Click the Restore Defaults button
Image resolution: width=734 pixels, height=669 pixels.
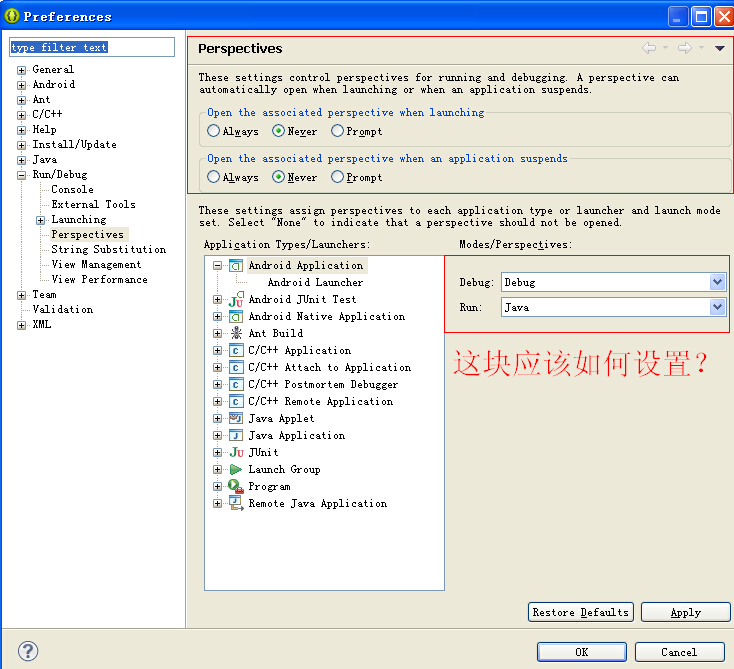(x=580, y=612)
